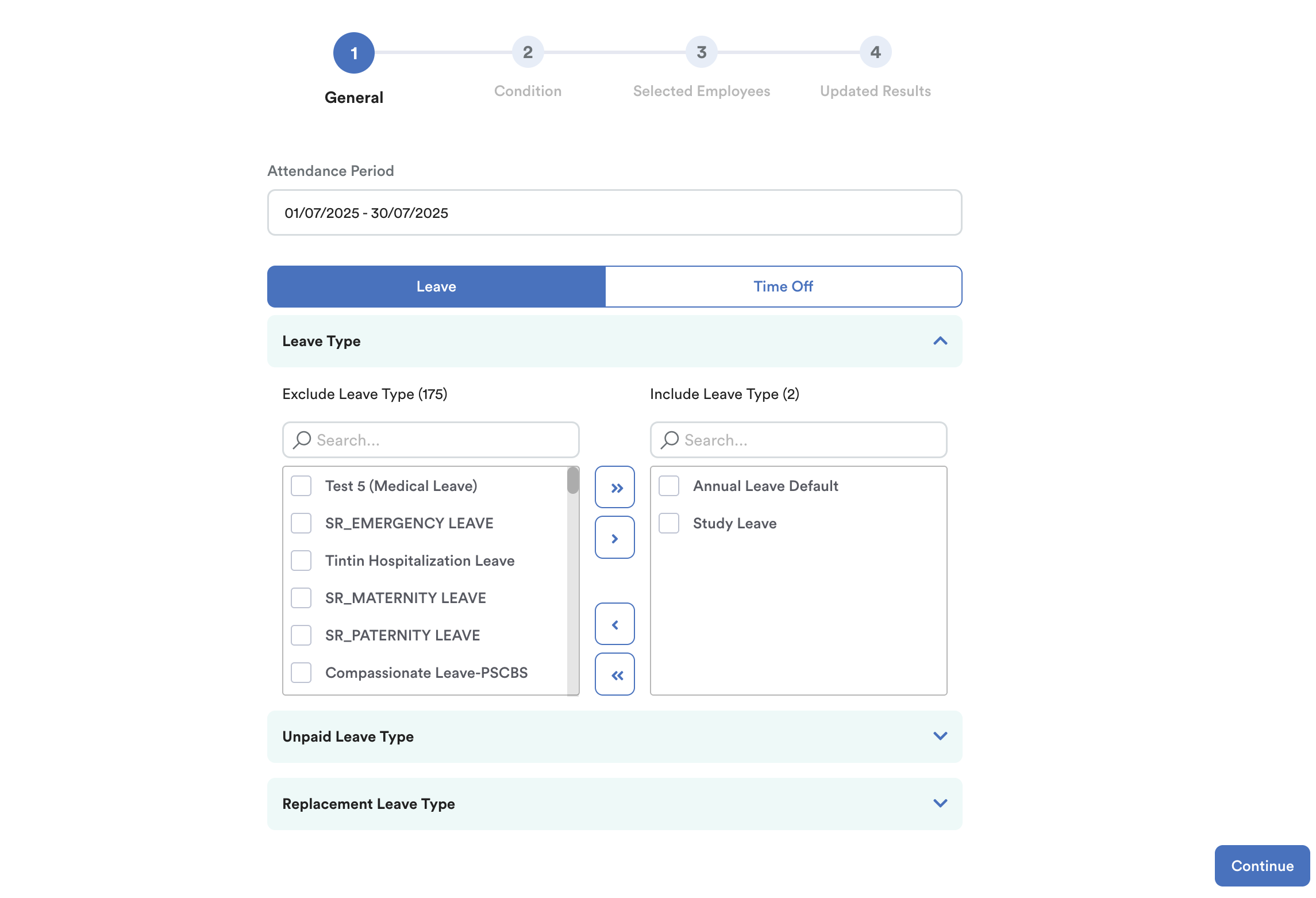The image size is (1316, 898).
Task: Tick the SR_EMERGENCY LEAVE checkbox
Action: coord(301,523)
